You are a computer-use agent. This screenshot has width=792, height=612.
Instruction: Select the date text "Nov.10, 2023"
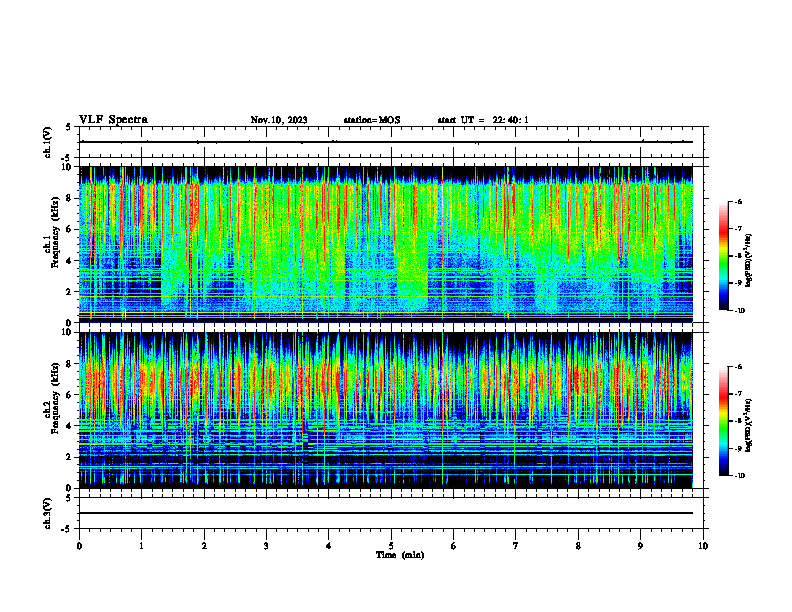pyautogui.click(x=279, y=120)
